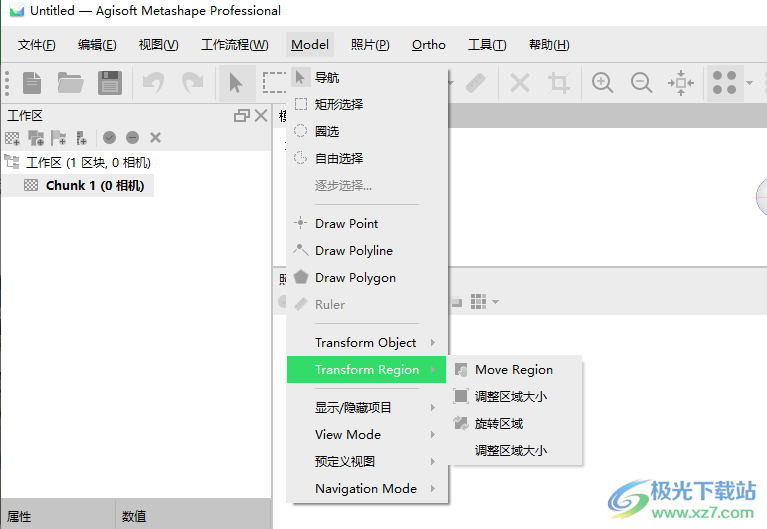Click Add Photos icon in workspace panel
The height and width of the screenshot is (529, 767).
coord(36,138)
